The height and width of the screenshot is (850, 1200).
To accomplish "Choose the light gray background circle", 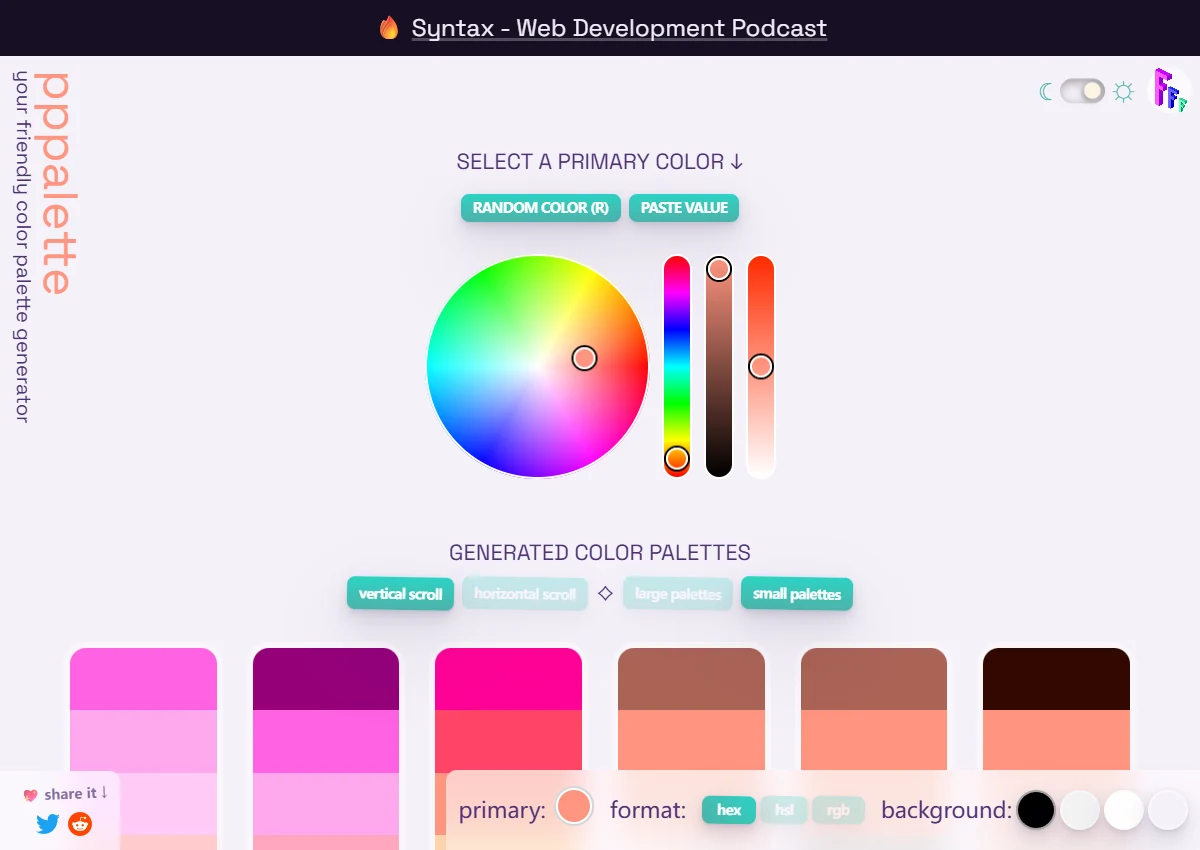I will point(1080,810).
